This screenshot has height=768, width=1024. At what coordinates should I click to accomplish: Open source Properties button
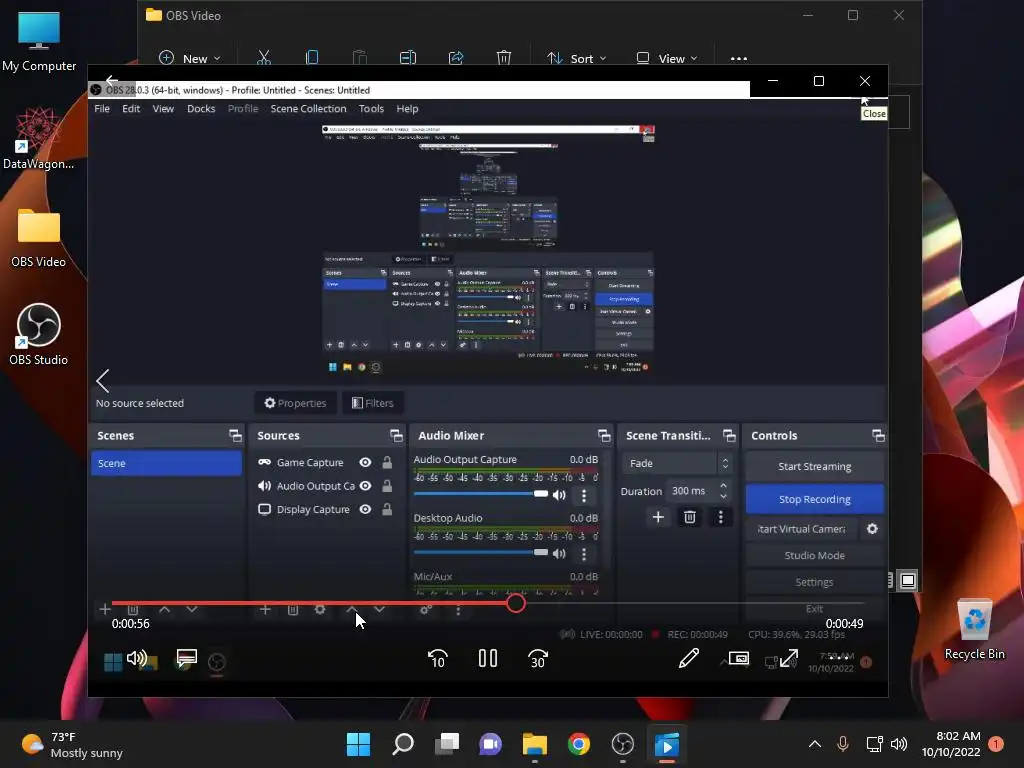[295, 403]
